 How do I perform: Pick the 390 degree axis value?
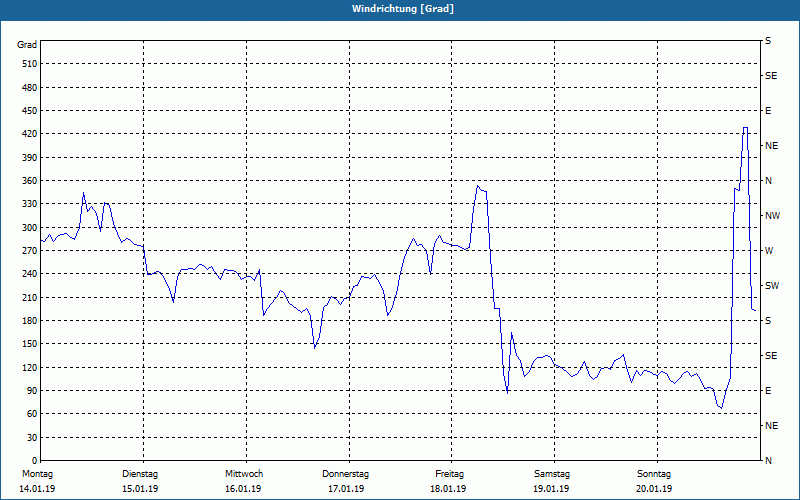[x=30, y=158]
